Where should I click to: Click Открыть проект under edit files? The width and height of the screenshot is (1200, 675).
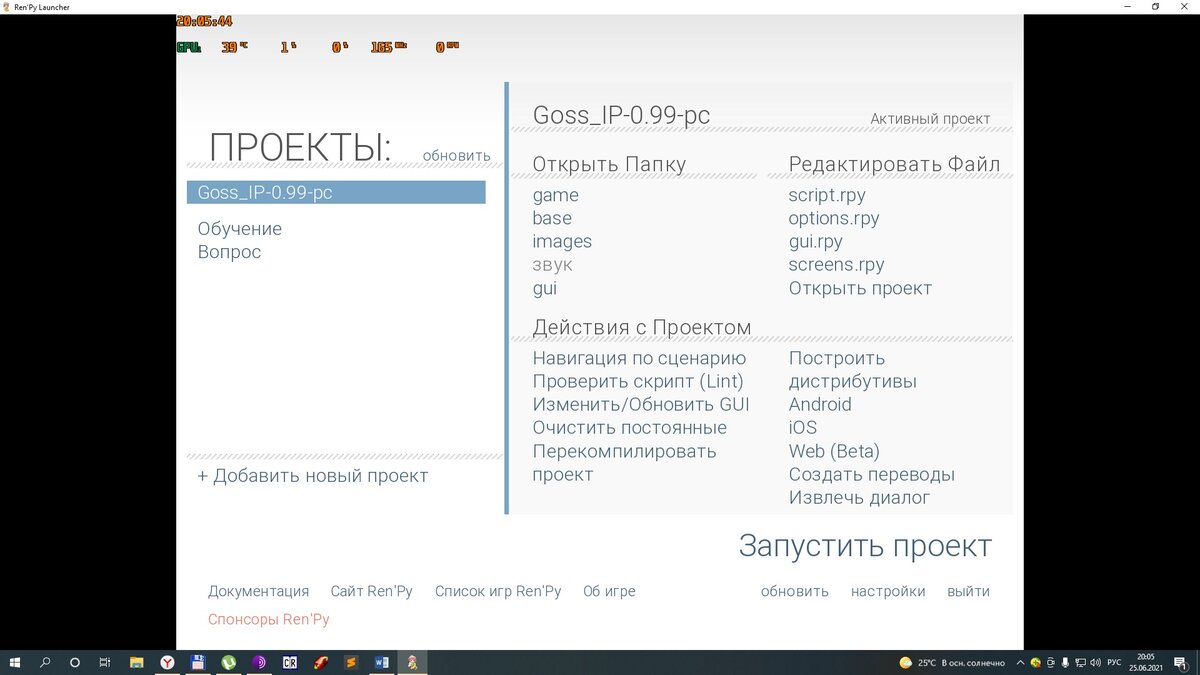tap(860, 288)
